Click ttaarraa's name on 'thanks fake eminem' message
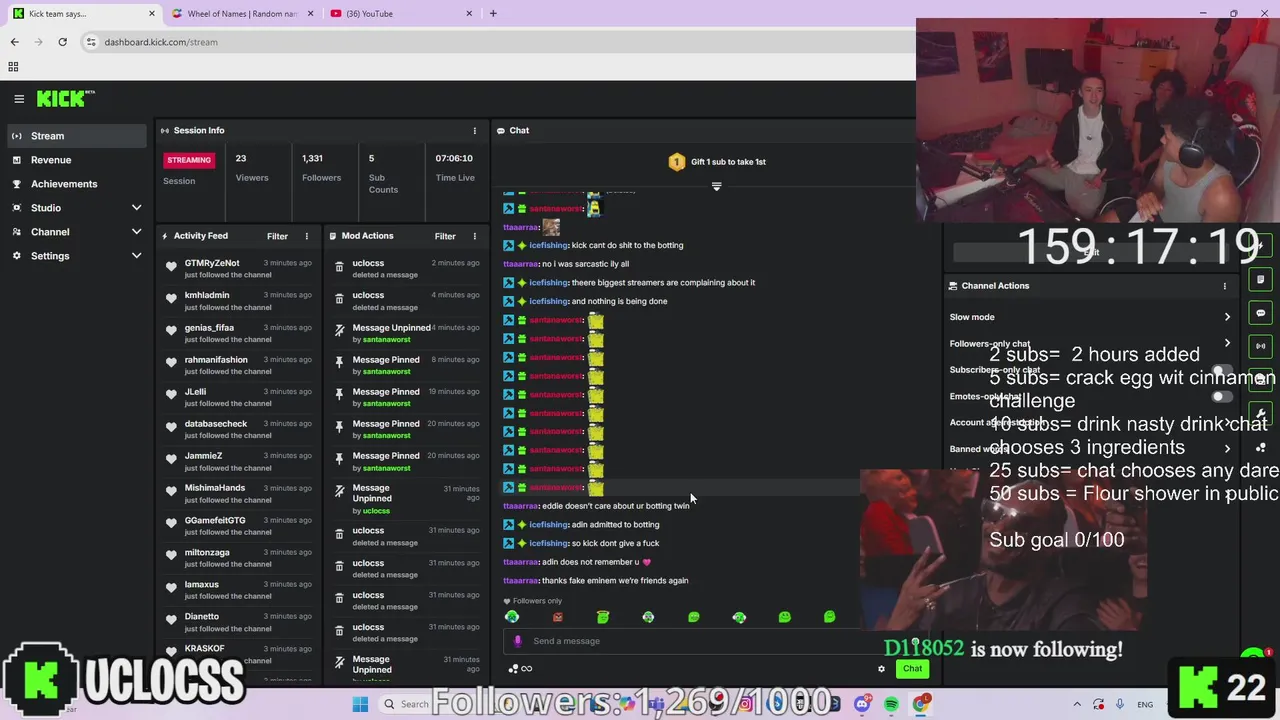The width and height of the screenshot is (1280, 720). pos(521,581)
